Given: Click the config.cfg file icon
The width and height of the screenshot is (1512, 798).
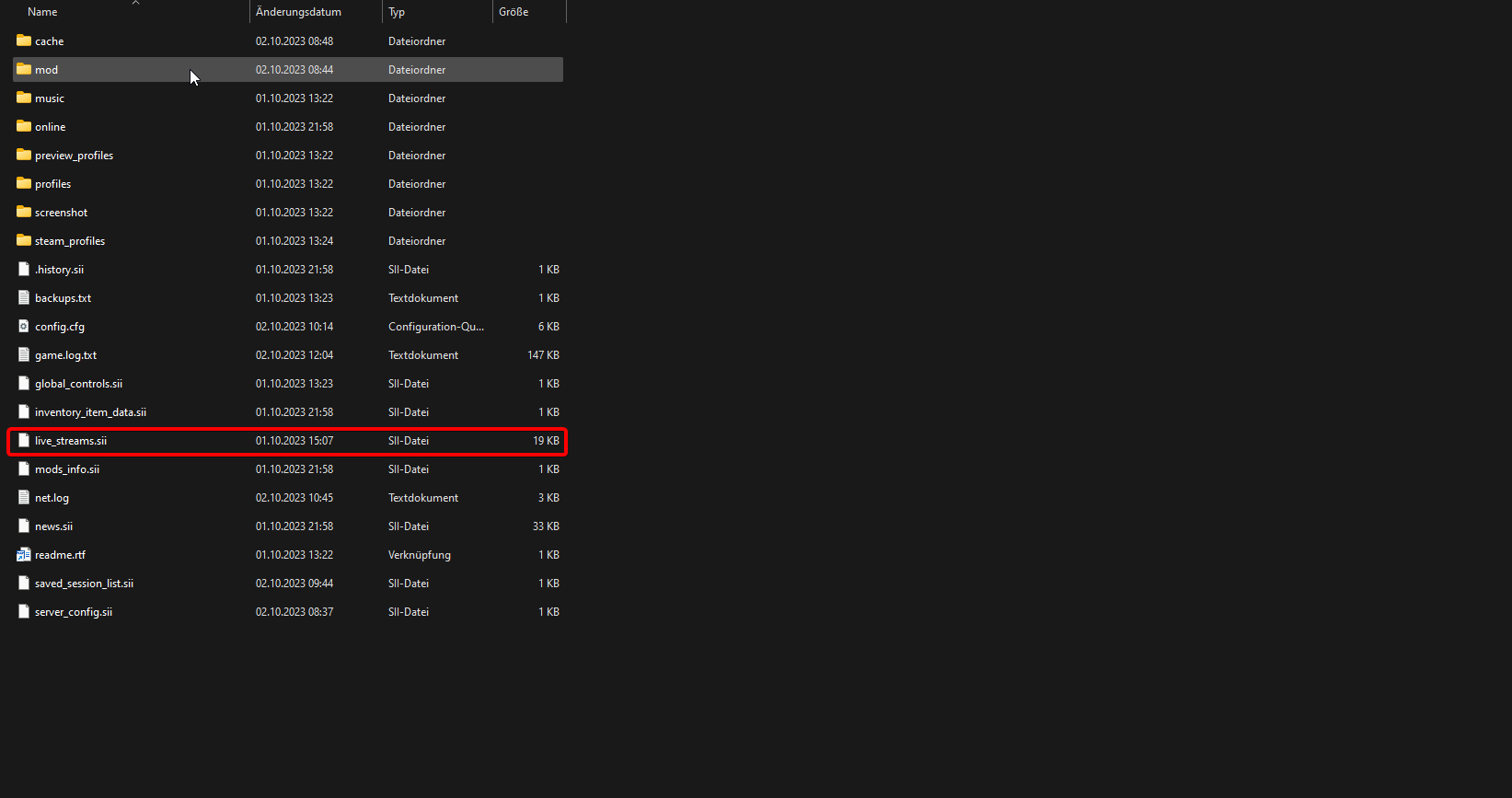Looking at the screenshot, I should pos(24,326).
